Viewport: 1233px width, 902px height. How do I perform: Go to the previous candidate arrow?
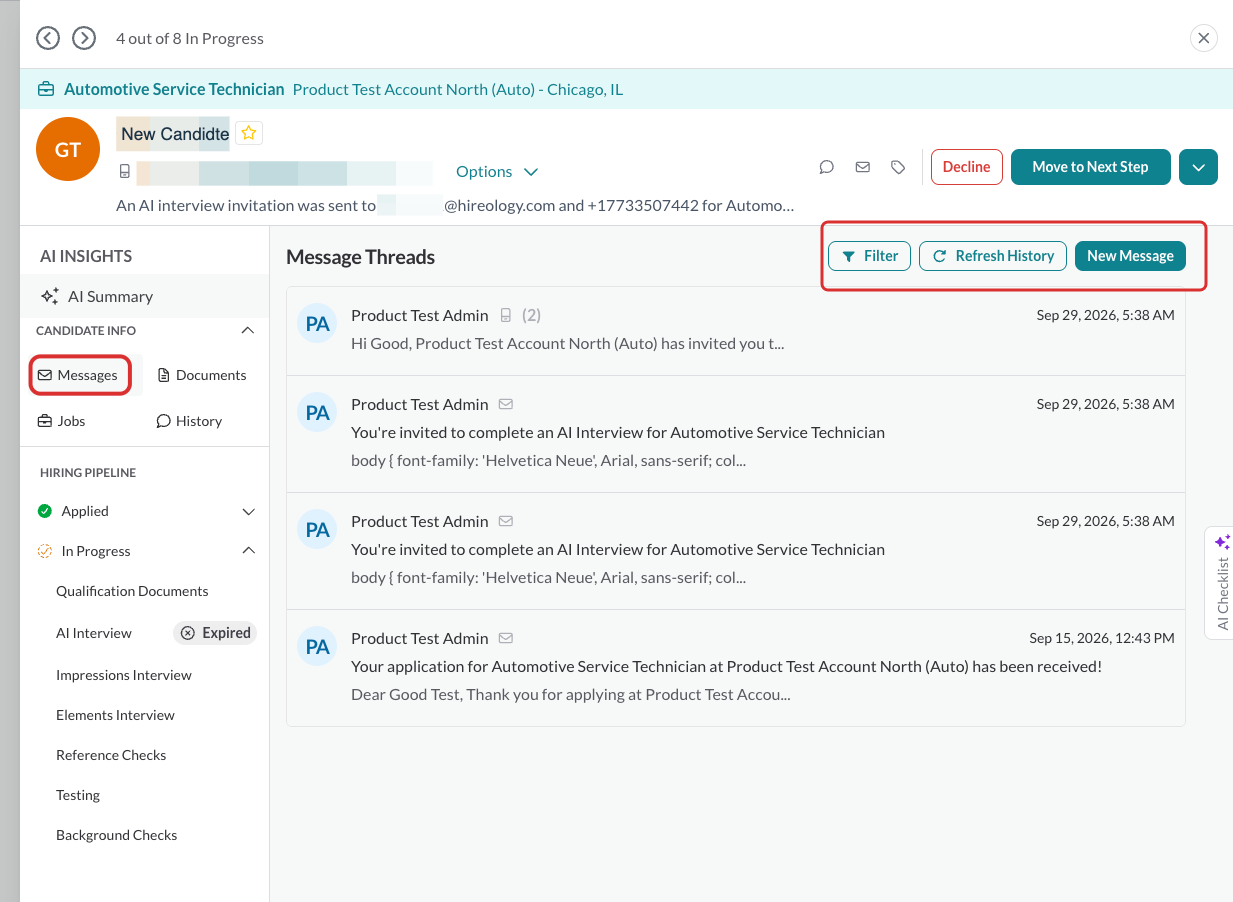48,38
